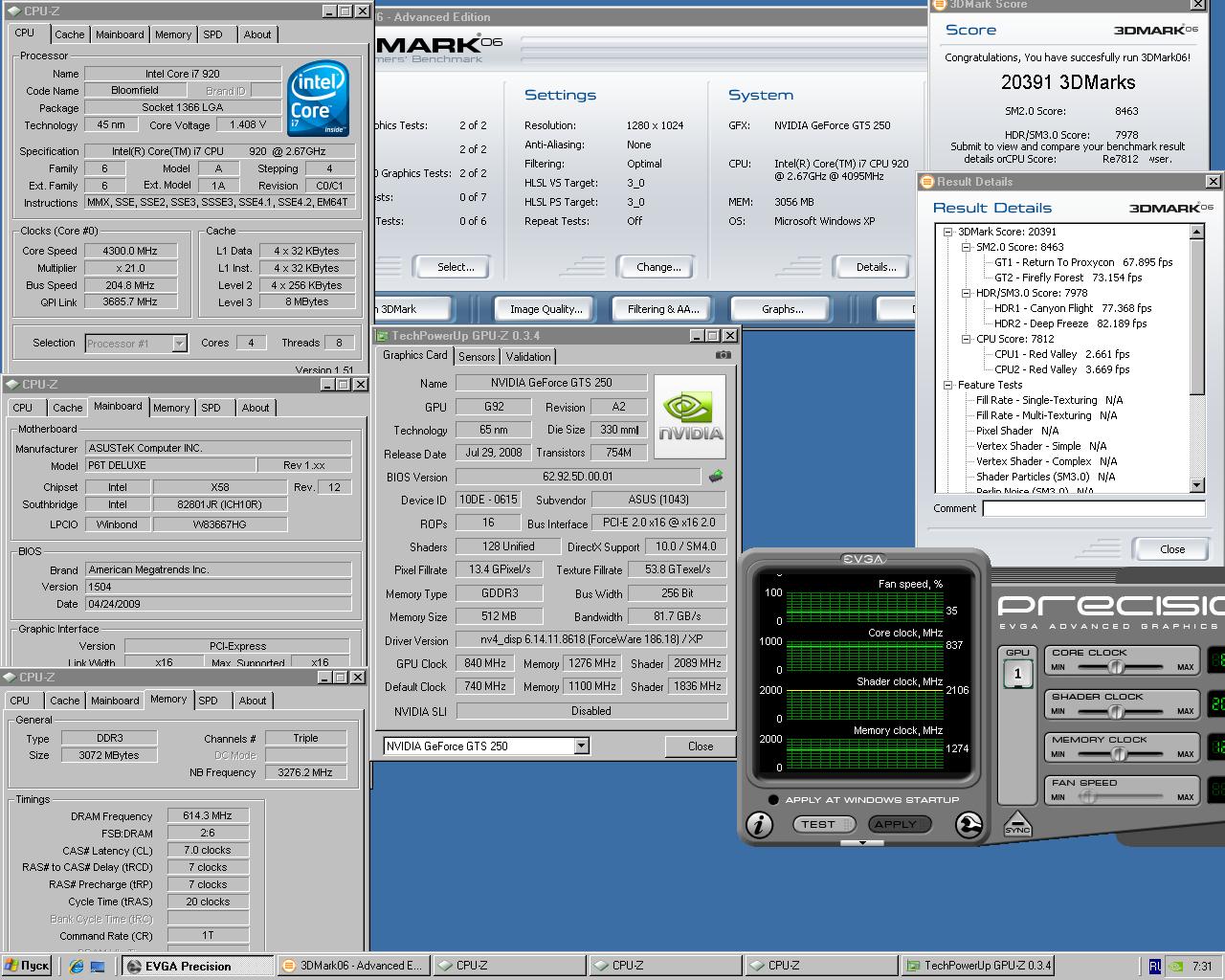Click the RU language indicator in the tray

click(1155, 967)
